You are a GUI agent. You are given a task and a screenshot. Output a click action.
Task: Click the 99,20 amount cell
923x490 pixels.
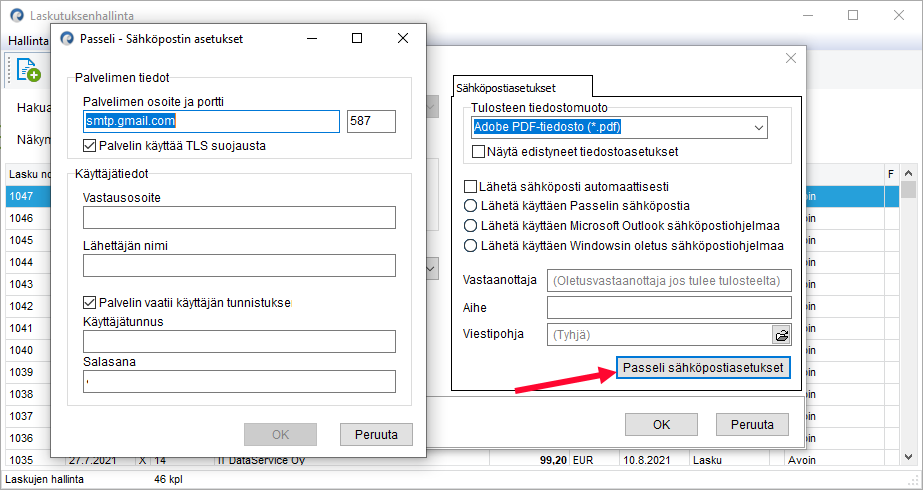point(529,460)
